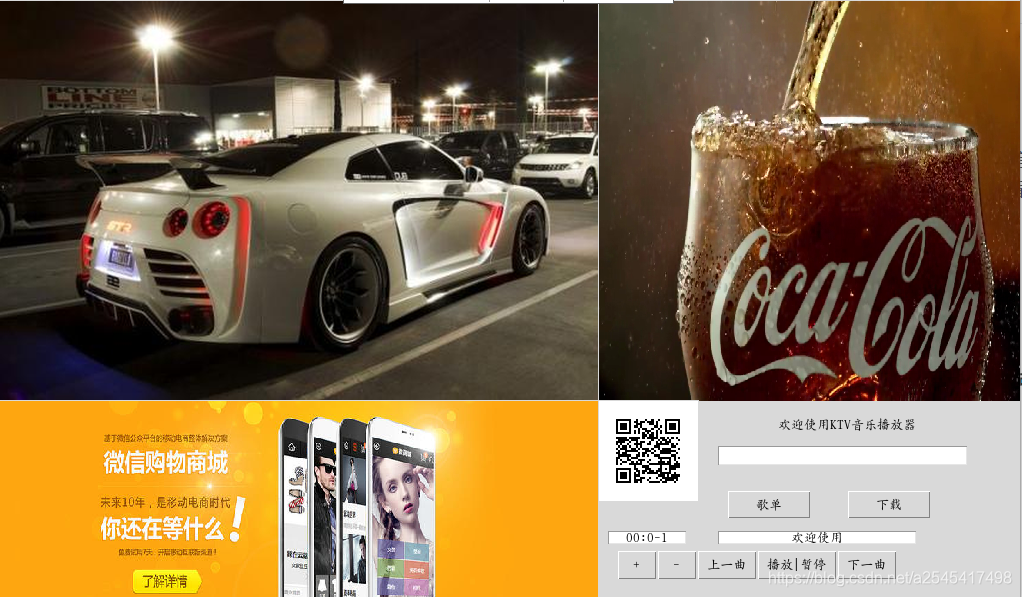Click the smartphones image in orange banner
This screenshot has height=597, width=1022.
click(x=358, y=507)
